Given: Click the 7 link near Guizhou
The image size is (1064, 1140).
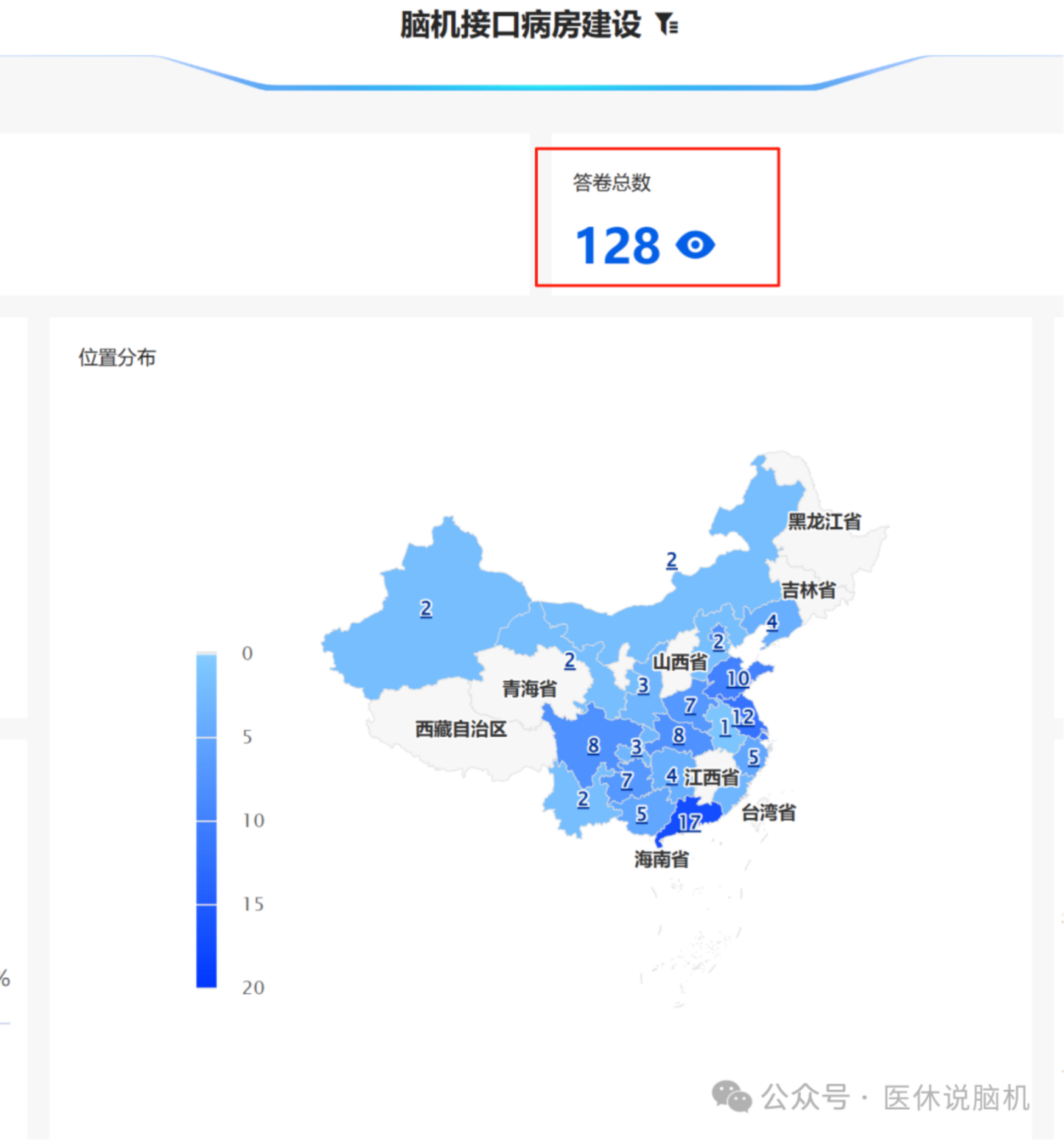Looking at the screenshot, I should pos(627,781).
